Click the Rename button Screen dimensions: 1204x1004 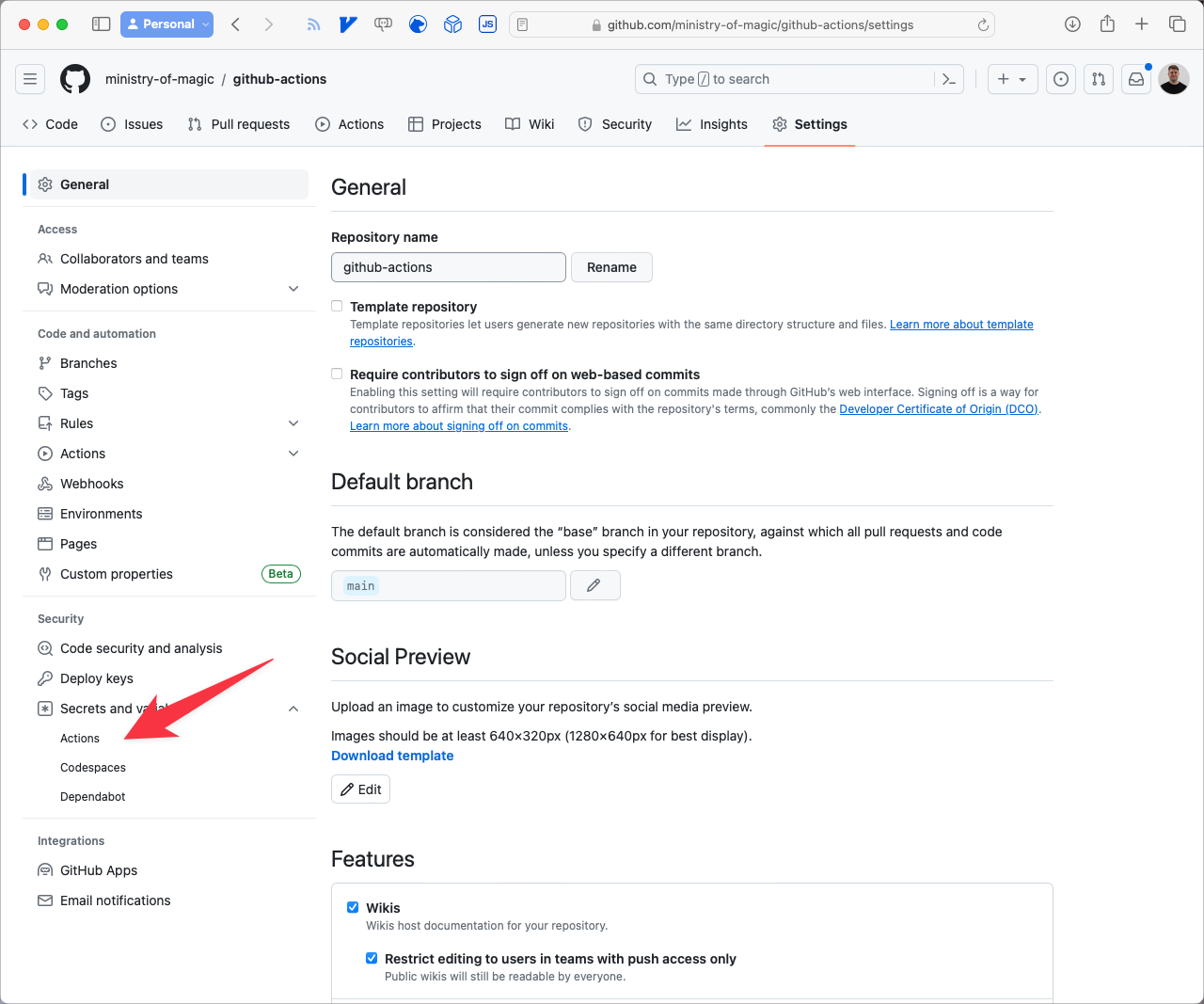point(611,267)
